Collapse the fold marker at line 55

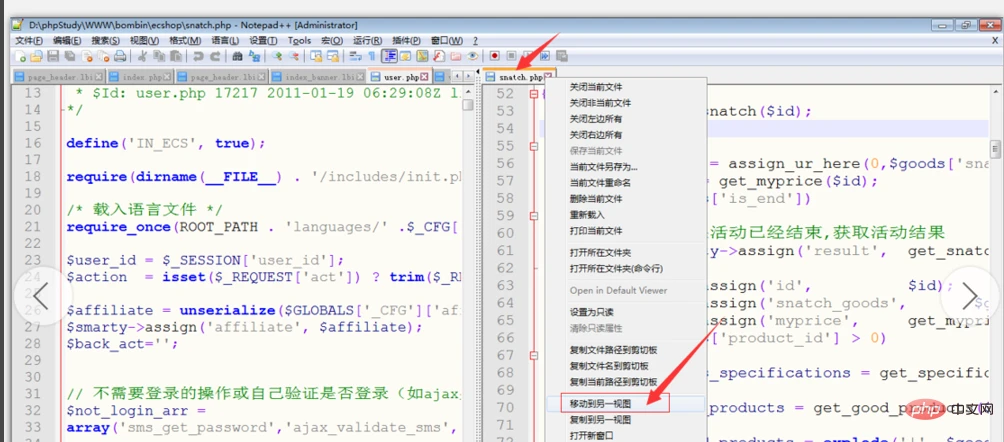point(534,146)
